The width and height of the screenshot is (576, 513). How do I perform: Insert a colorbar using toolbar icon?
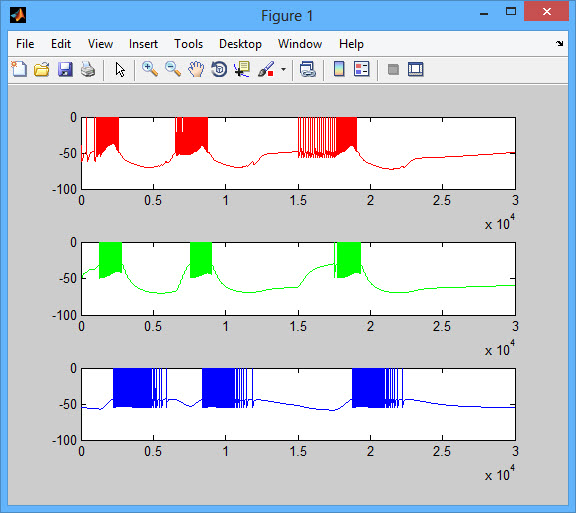coord(339,69)
